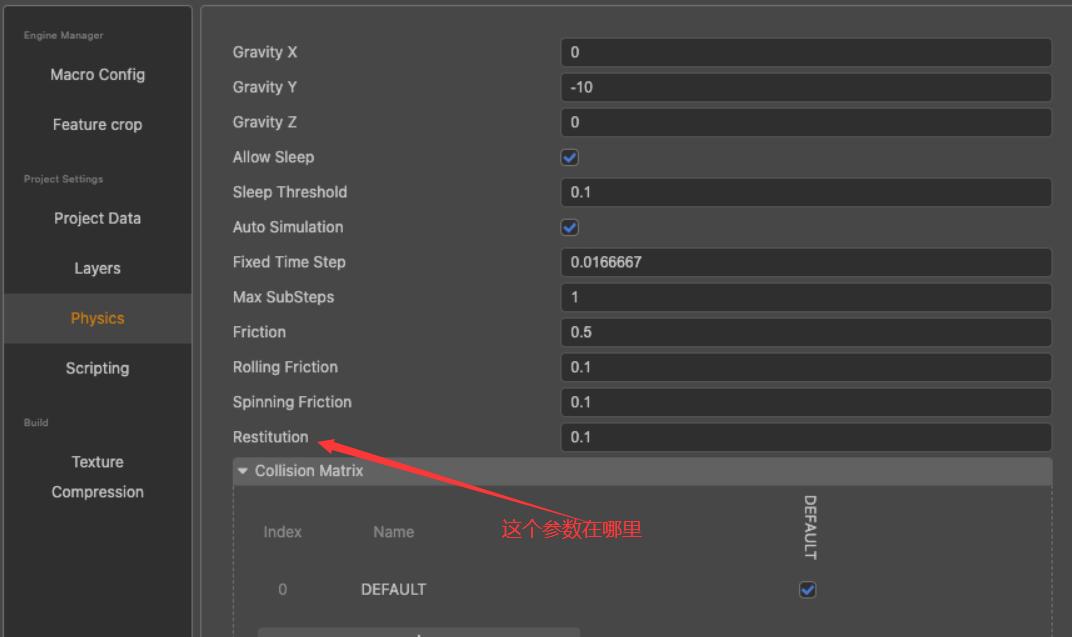Click the Fixed Time Step input field
Image resolution: width=1072 pixels, height=637 pixels.
pyautogui.click(x=806, y=262)
